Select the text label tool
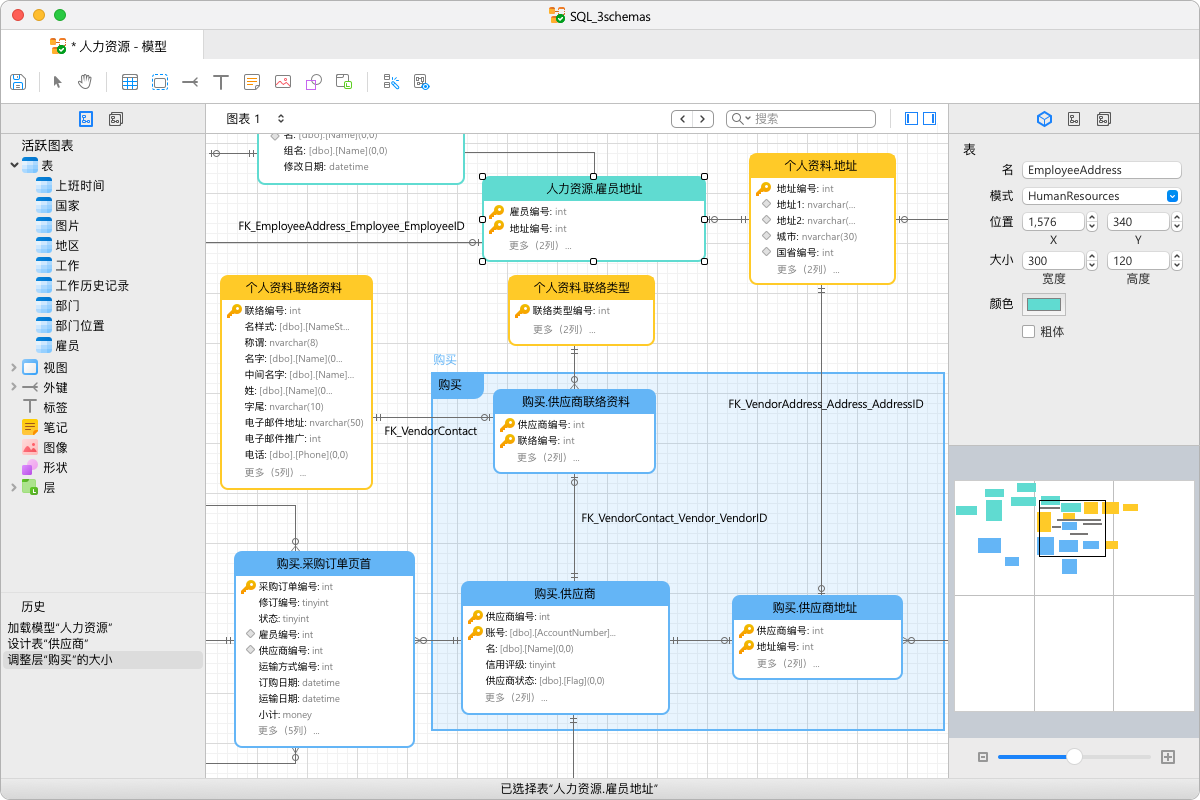 pos(221,82)
